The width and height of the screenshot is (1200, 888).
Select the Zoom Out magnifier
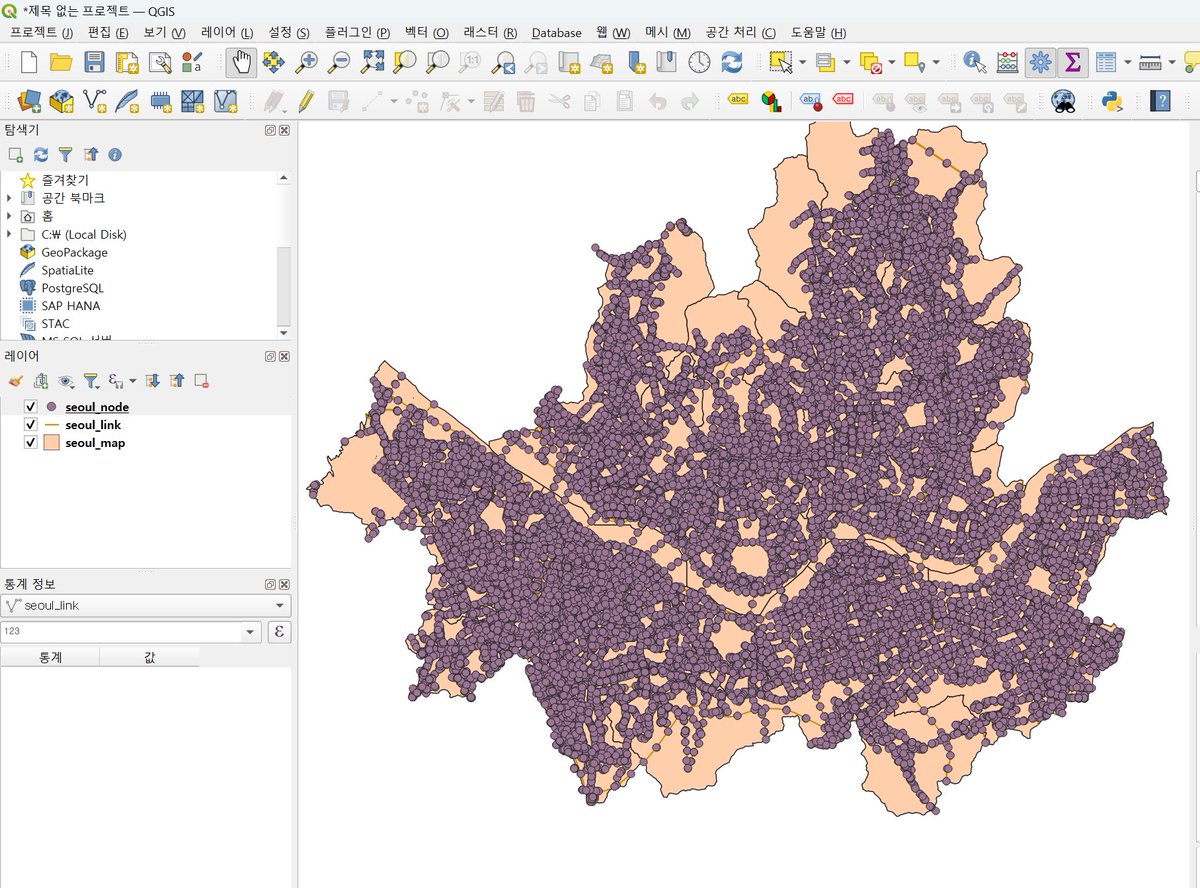click(339, 62)
